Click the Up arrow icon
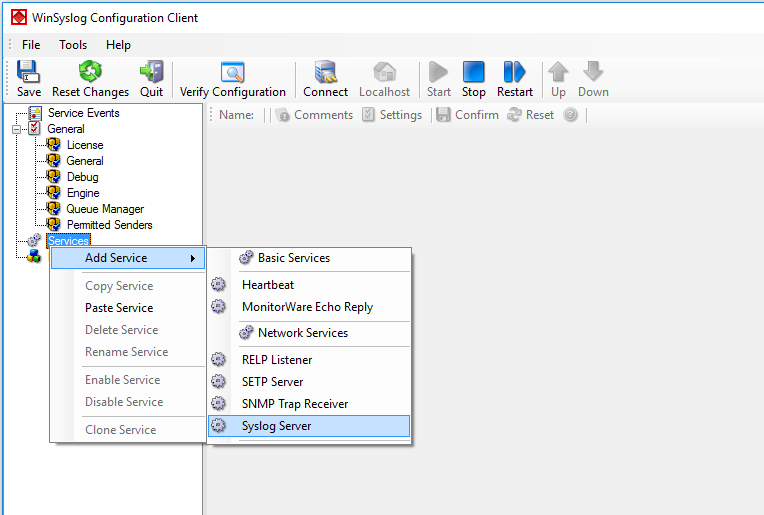 tap(558, 72)
